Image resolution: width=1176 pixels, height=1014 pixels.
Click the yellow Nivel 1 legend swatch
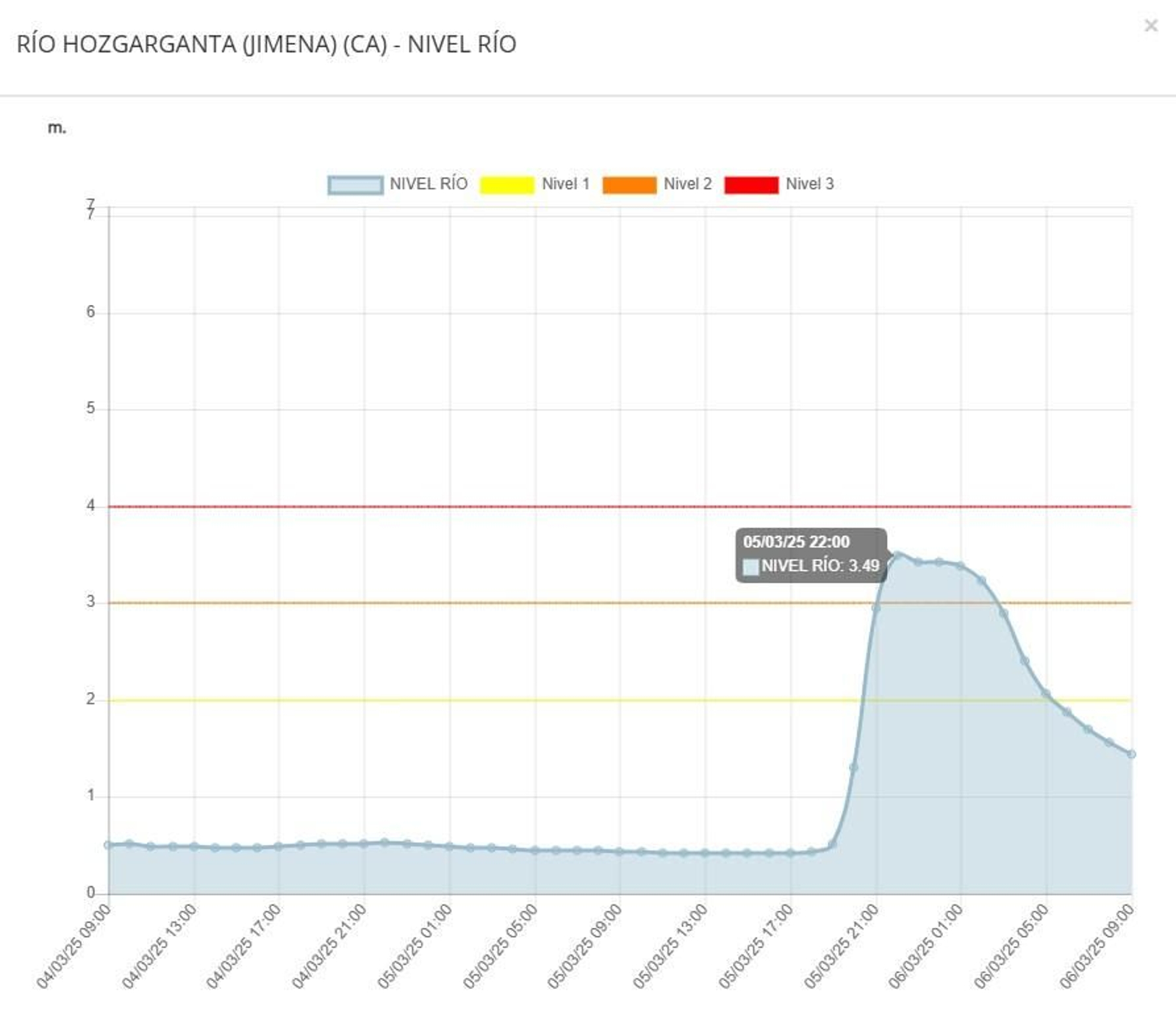coord(506,185)
